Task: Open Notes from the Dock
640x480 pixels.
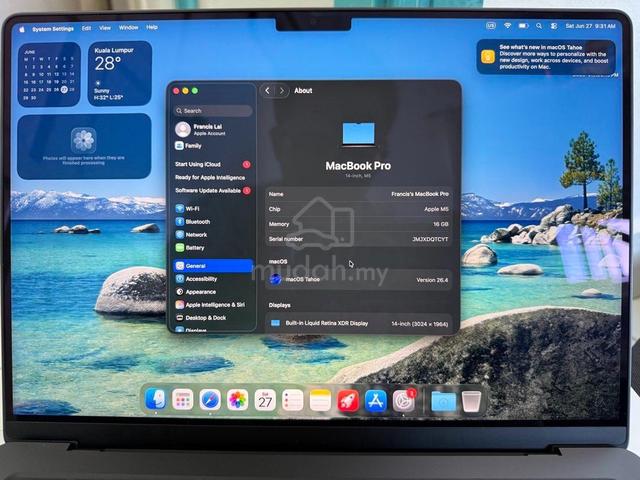Action: tap(320, 400)
